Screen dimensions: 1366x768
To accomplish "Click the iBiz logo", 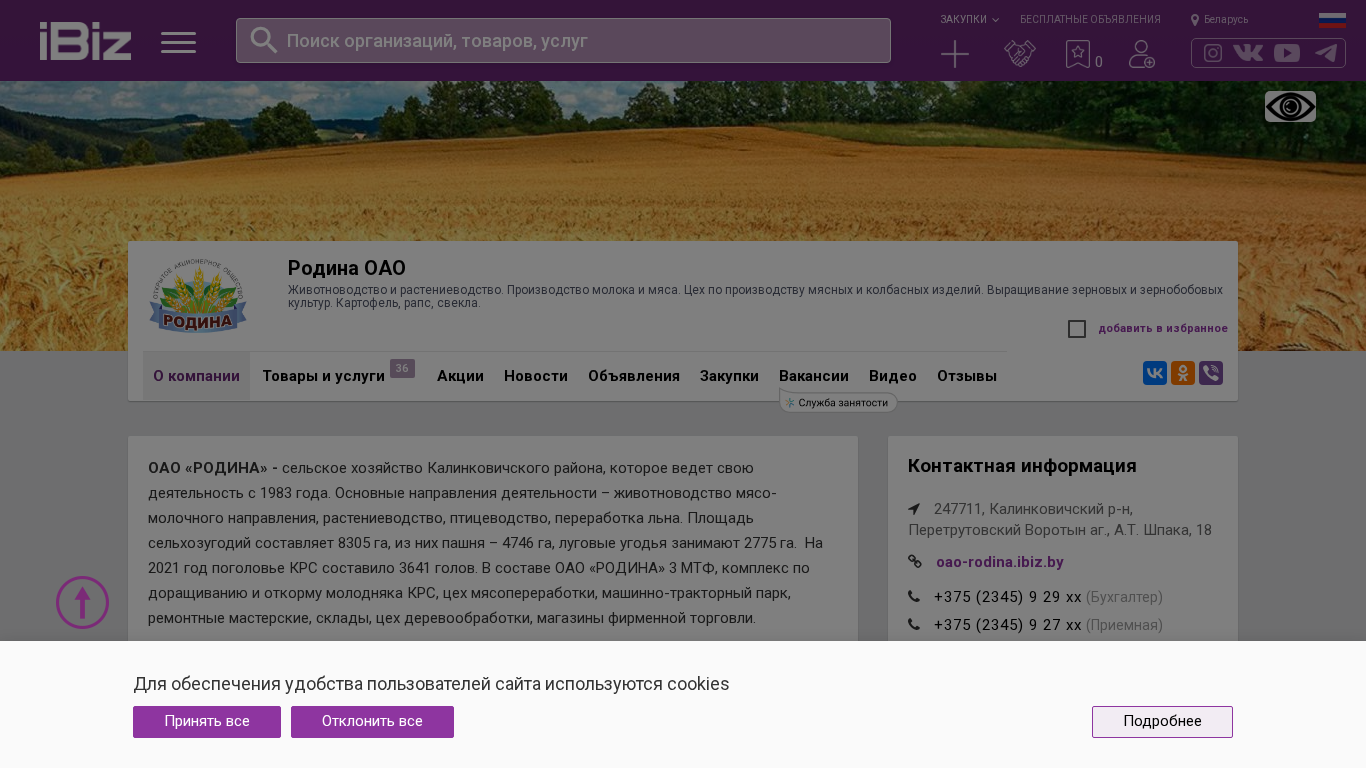I will coord(85,41).
